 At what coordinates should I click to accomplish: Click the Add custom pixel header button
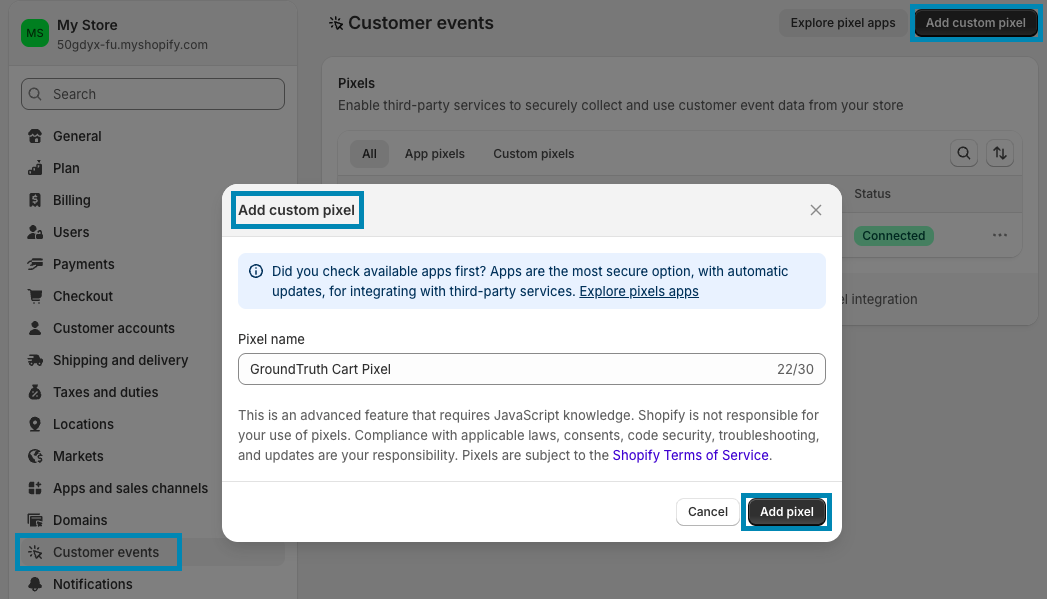coord(976,23)
